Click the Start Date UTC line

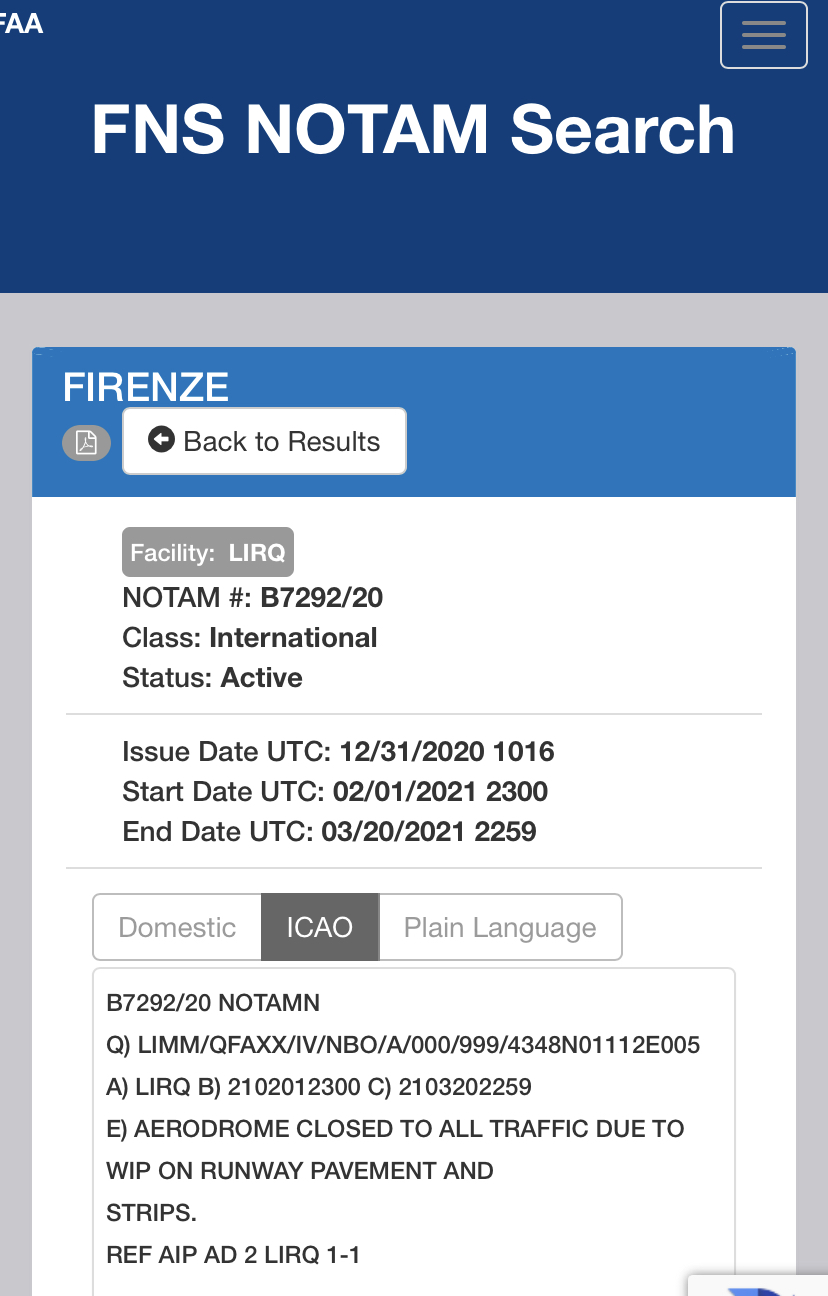(x=335, y=792)
